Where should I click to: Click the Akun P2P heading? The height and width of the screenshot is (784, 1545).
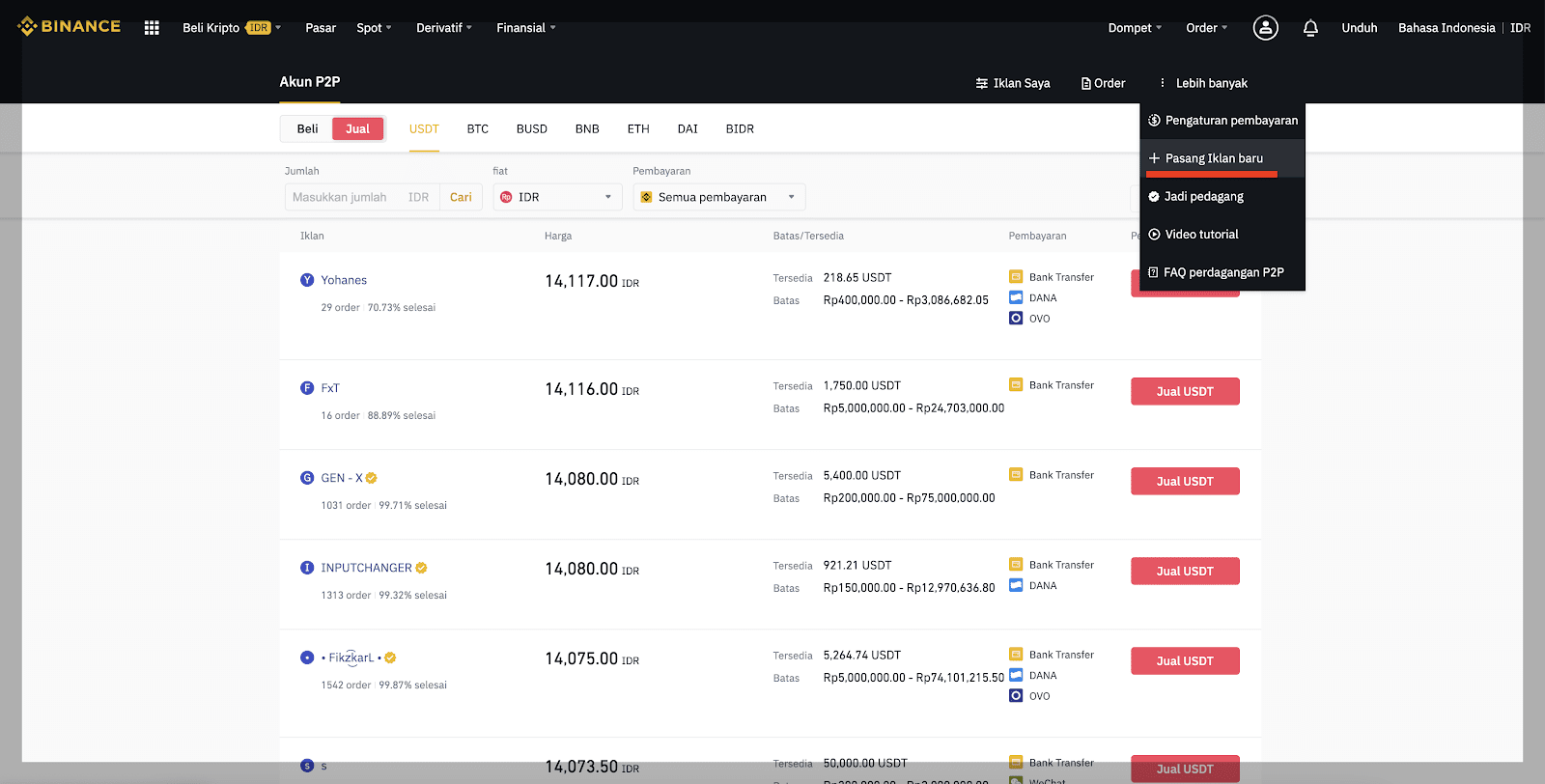pos(310,82)
